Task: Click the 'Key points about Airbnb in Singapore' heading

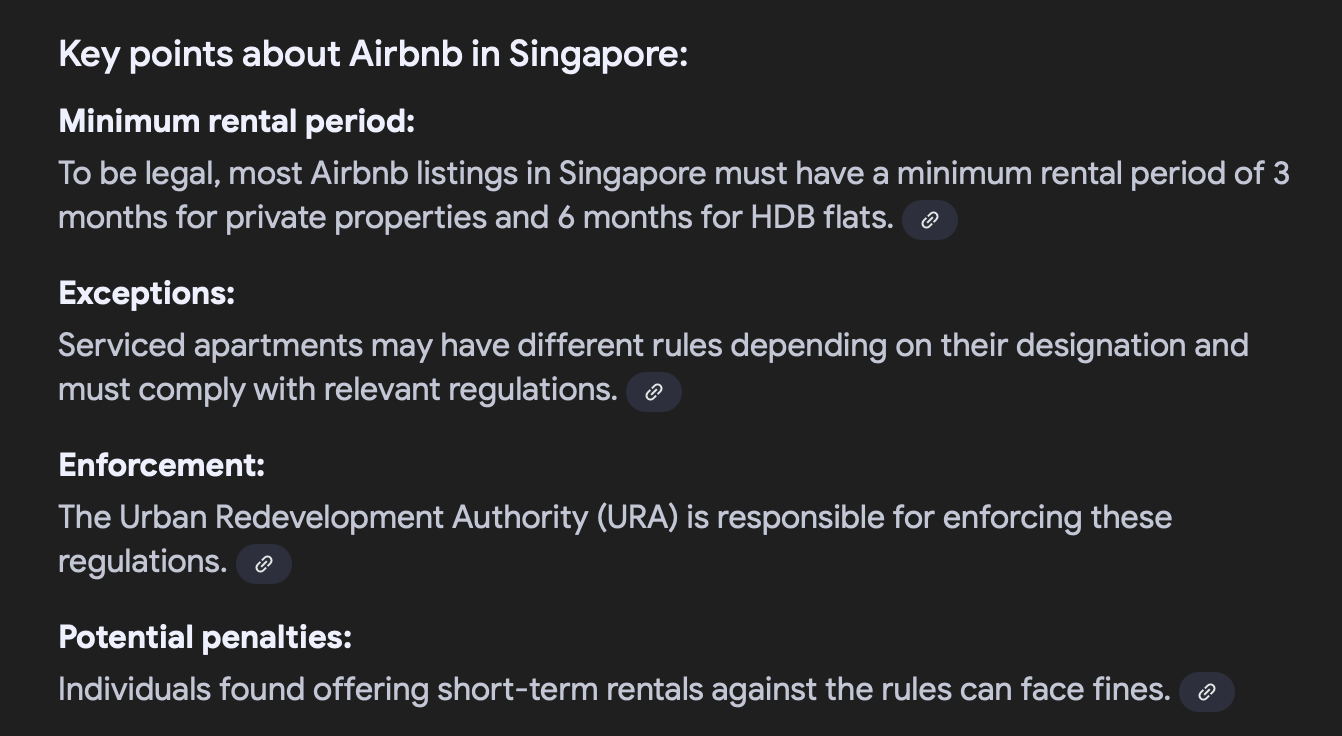Action: click(x=373, y=54)
